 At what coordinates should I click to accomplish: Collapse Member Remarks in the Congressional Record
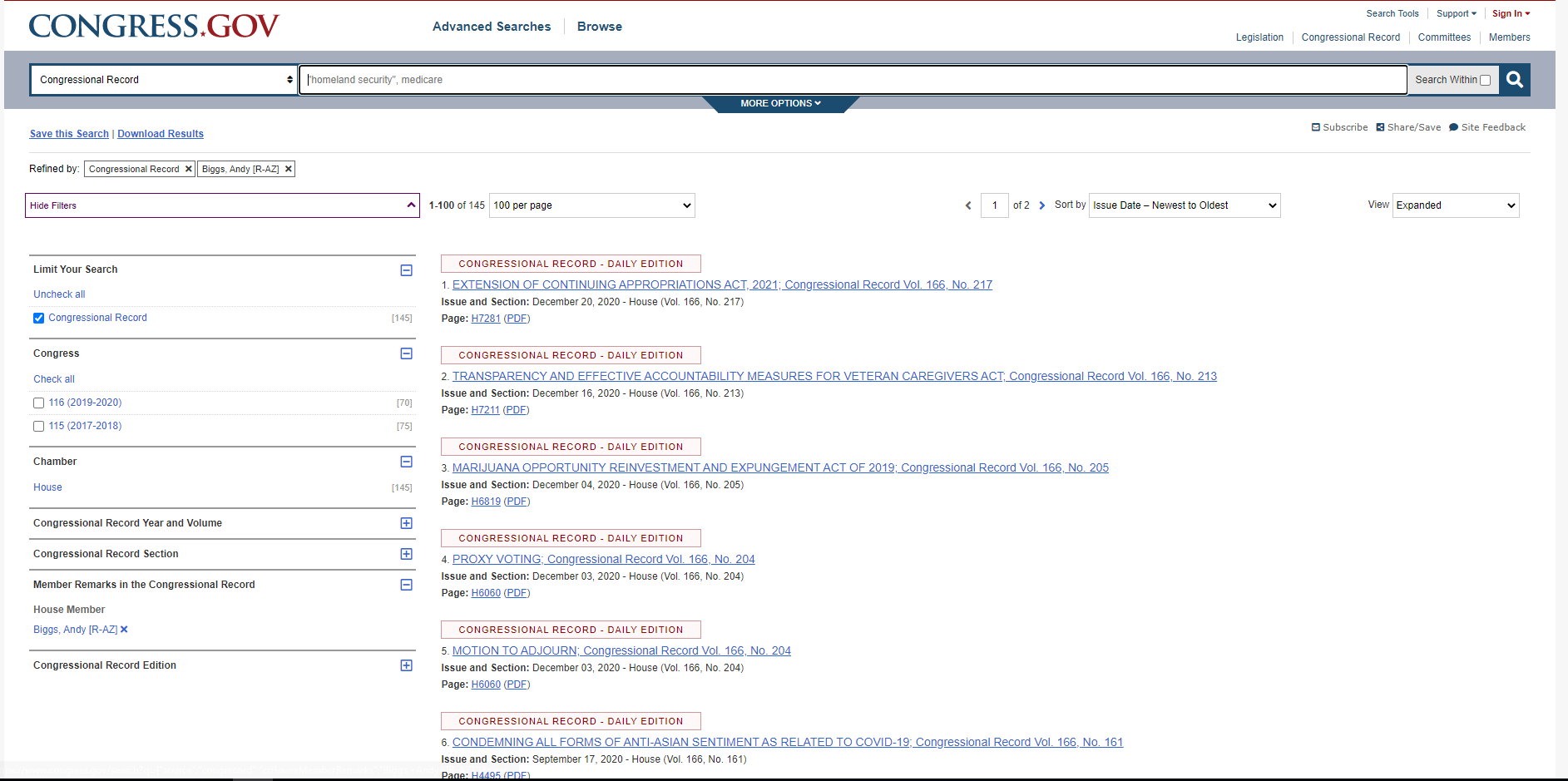click(x=406, y=585)
